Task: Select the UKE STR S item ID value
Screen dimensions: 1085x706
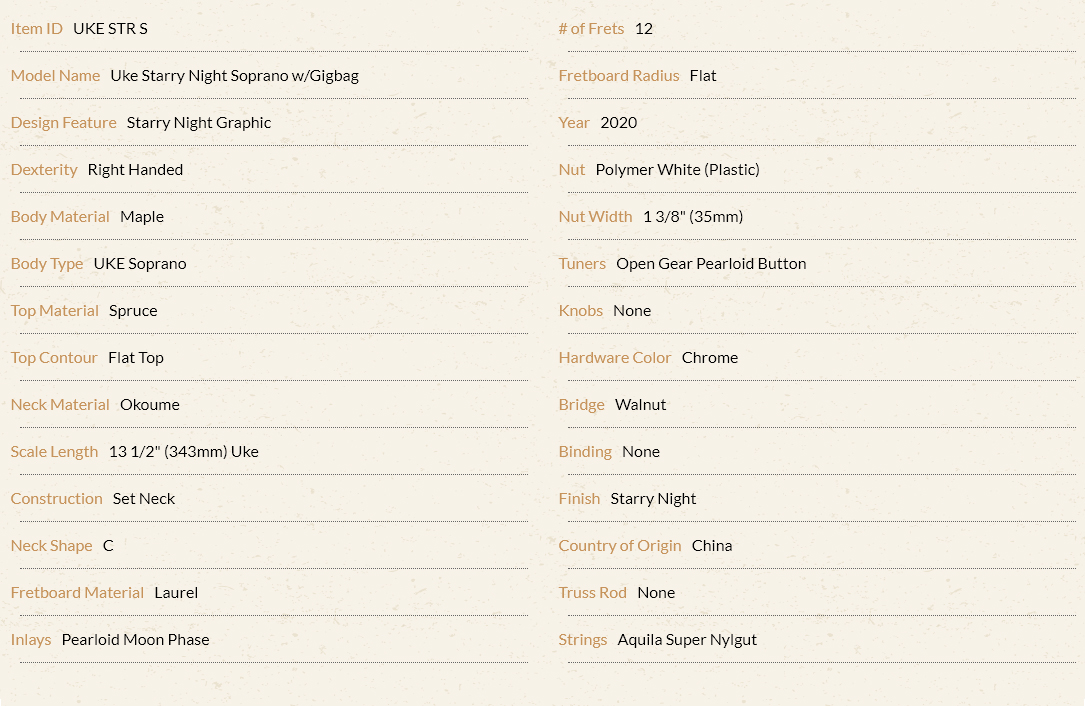Action: 110,28
